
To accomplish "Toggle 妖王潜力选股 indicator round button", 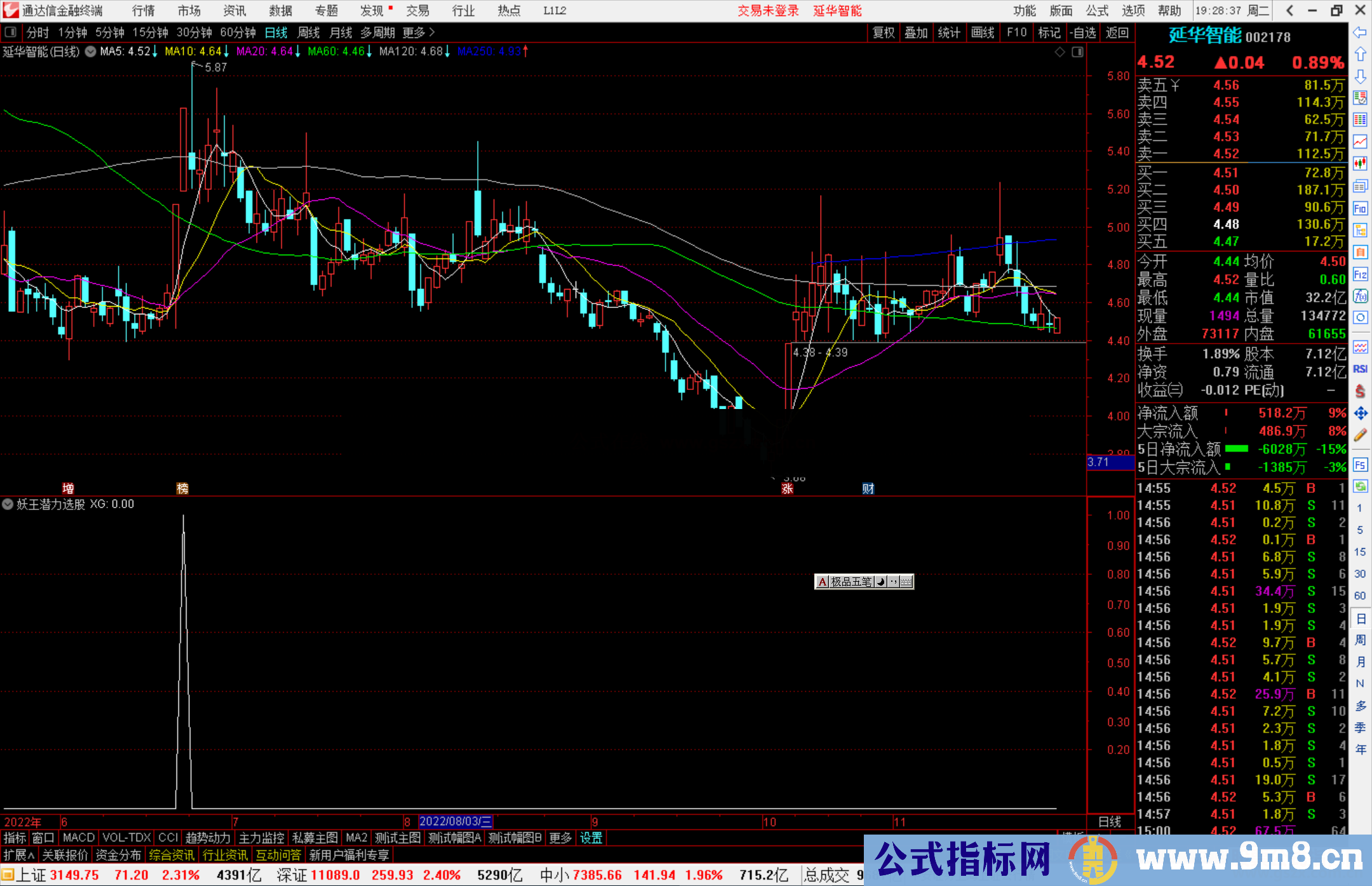I will click(x=8, y=504).
